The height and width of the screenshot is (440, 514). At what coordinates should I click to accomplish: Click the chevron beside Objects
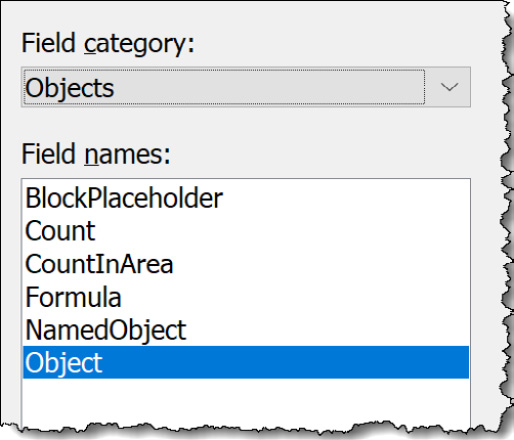pyautogui.click(x=449, y=87)
